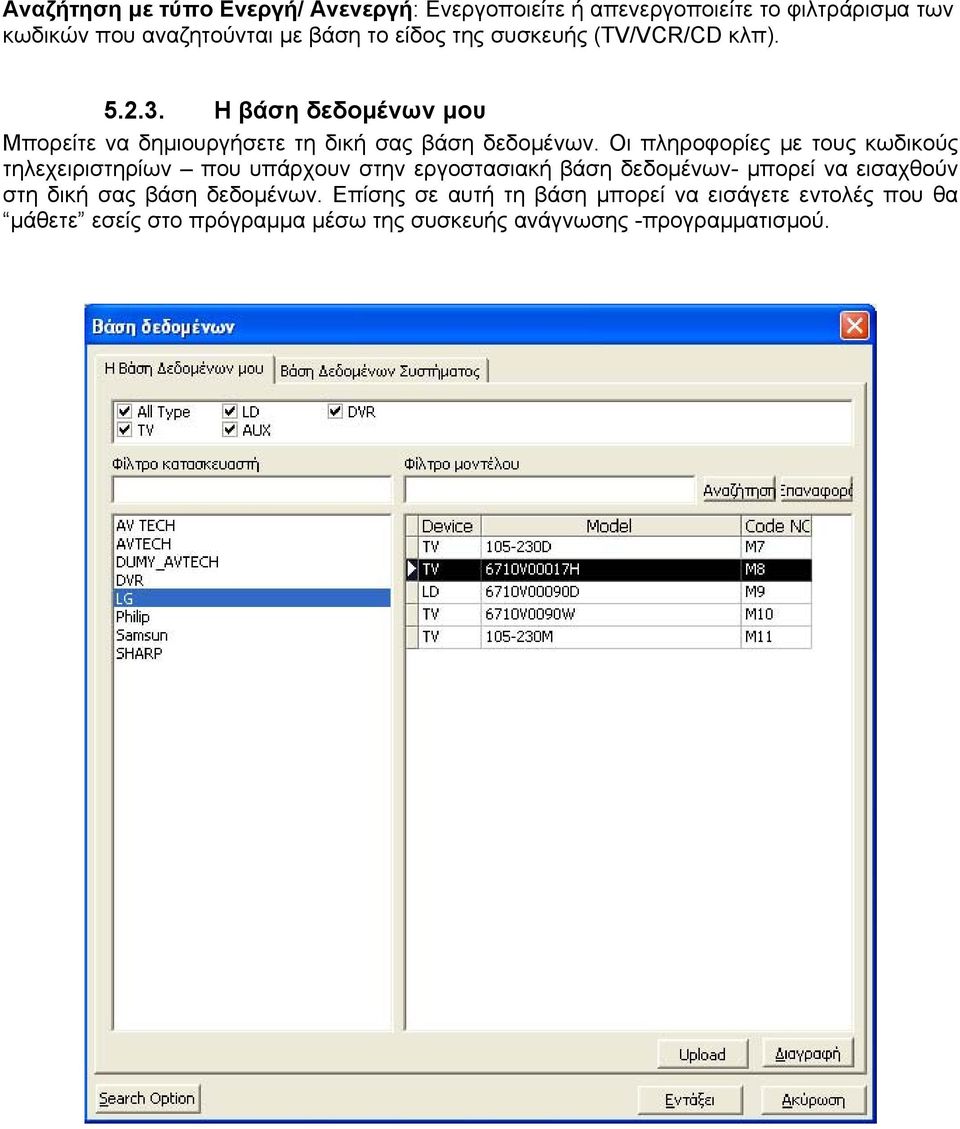Uncheck the All Type checkbox
Viewport: 960px width, 1129px height.
point(125,411)
